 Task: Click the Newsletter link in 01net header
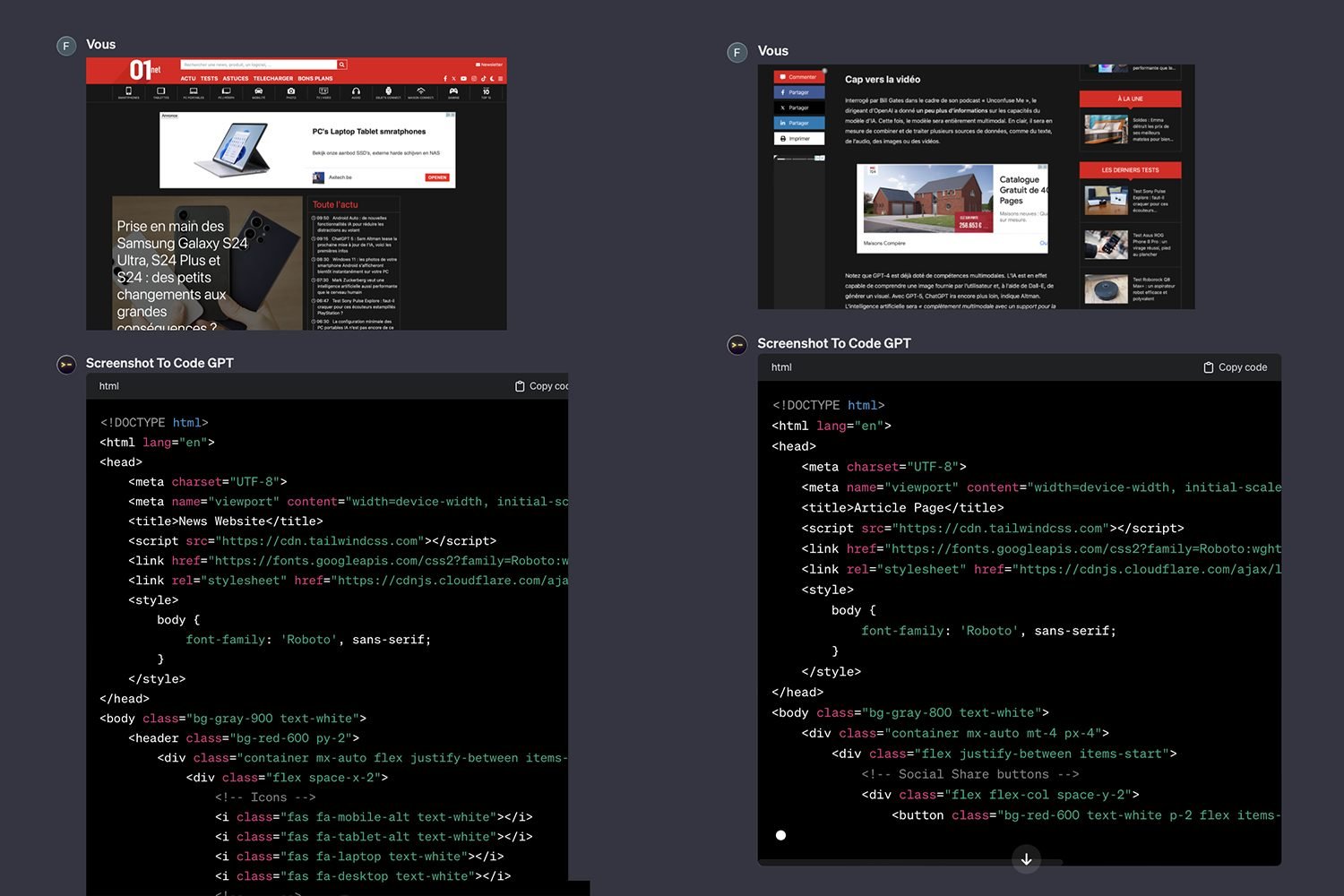pos(489,65)
